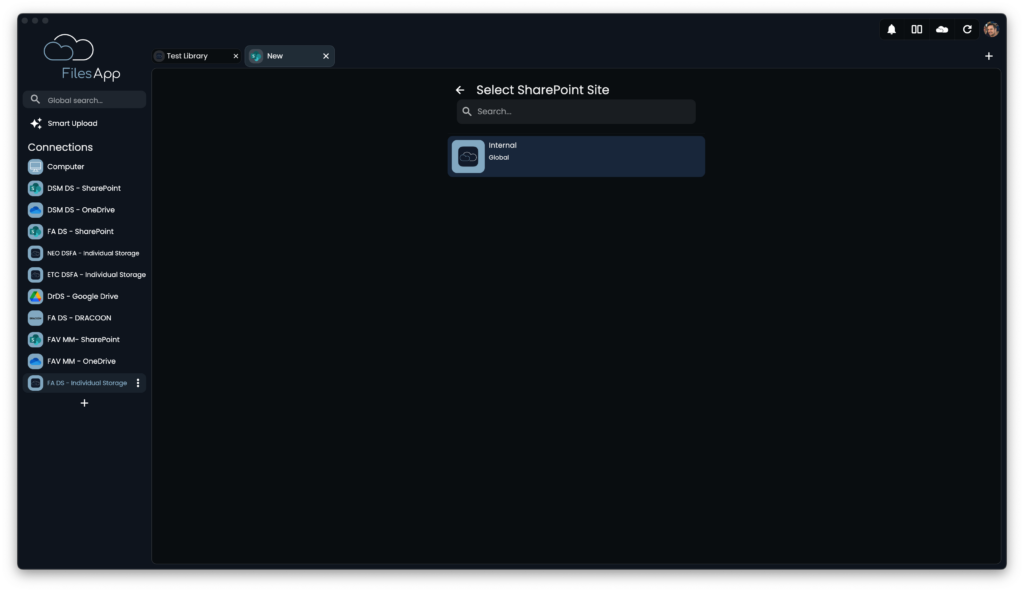Click the DSM DS - SharePoint icon

click(35, 188)
